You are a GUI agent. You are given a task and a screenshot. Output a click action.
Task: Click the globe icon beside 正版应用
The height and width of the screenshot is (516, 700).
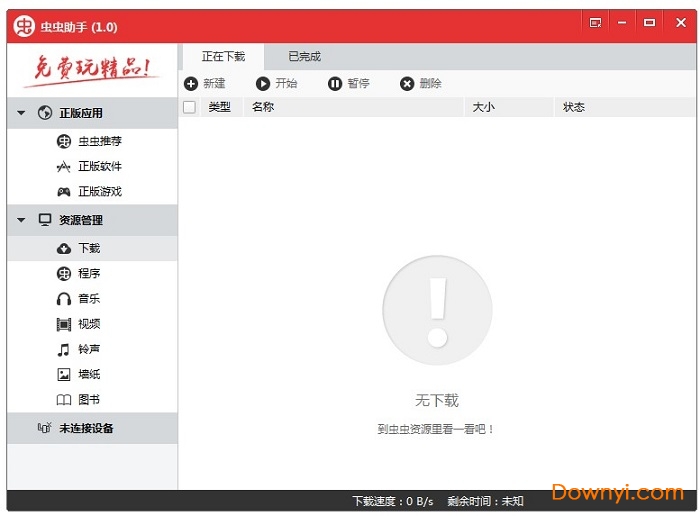tap(45, 113)
